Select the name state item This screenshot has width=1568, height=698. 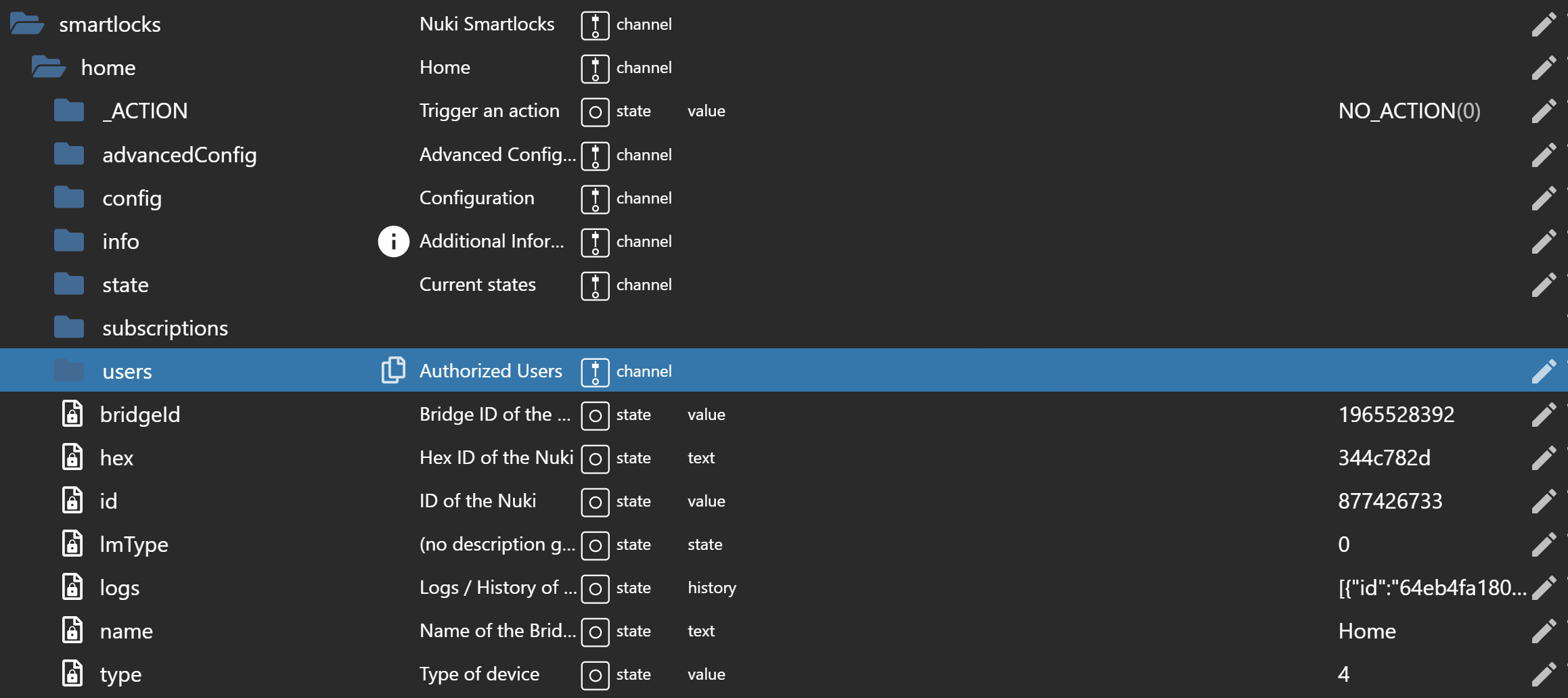127,631
